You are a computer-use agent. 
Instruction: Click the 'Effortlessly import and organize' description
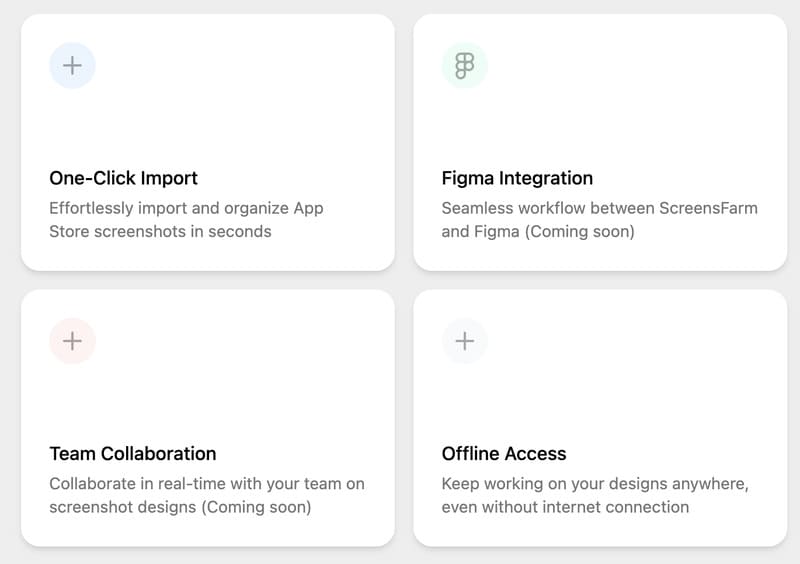tap(186, 208)
